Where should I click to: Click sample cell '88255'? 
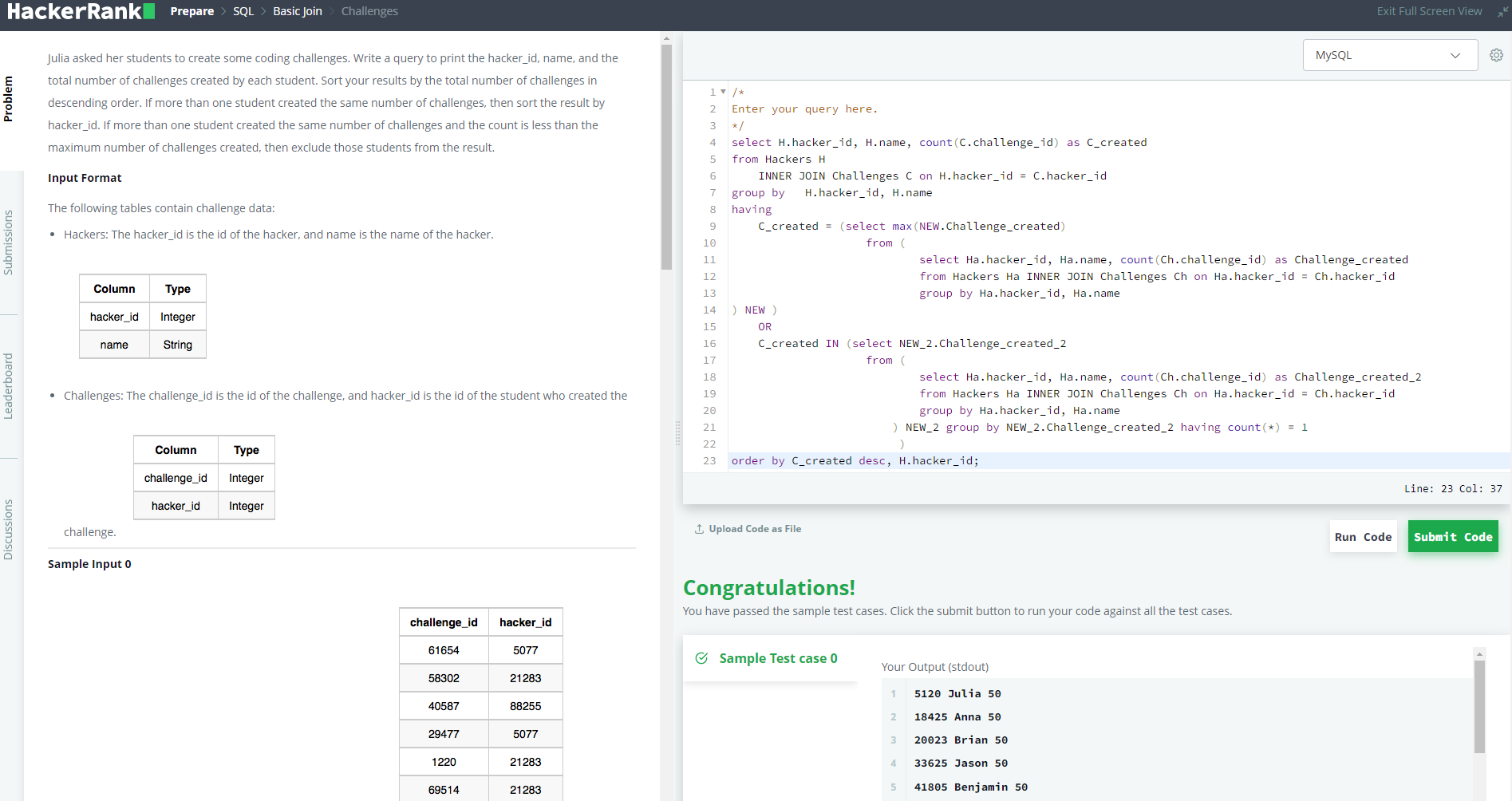click(526, 706)
